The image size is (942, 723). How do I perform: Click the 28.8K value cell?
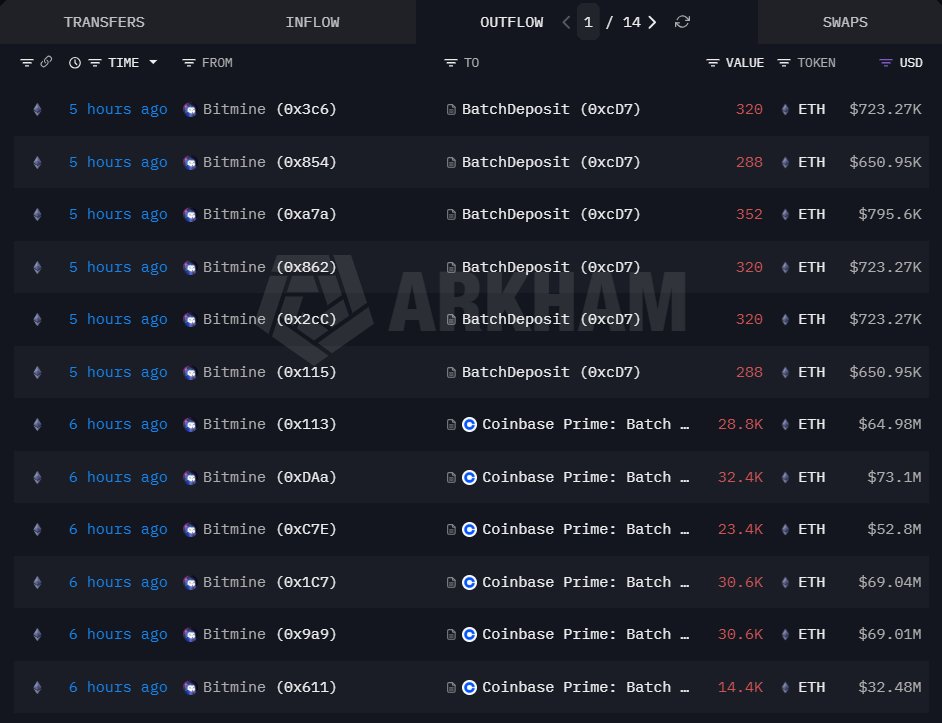pos(740,424)
